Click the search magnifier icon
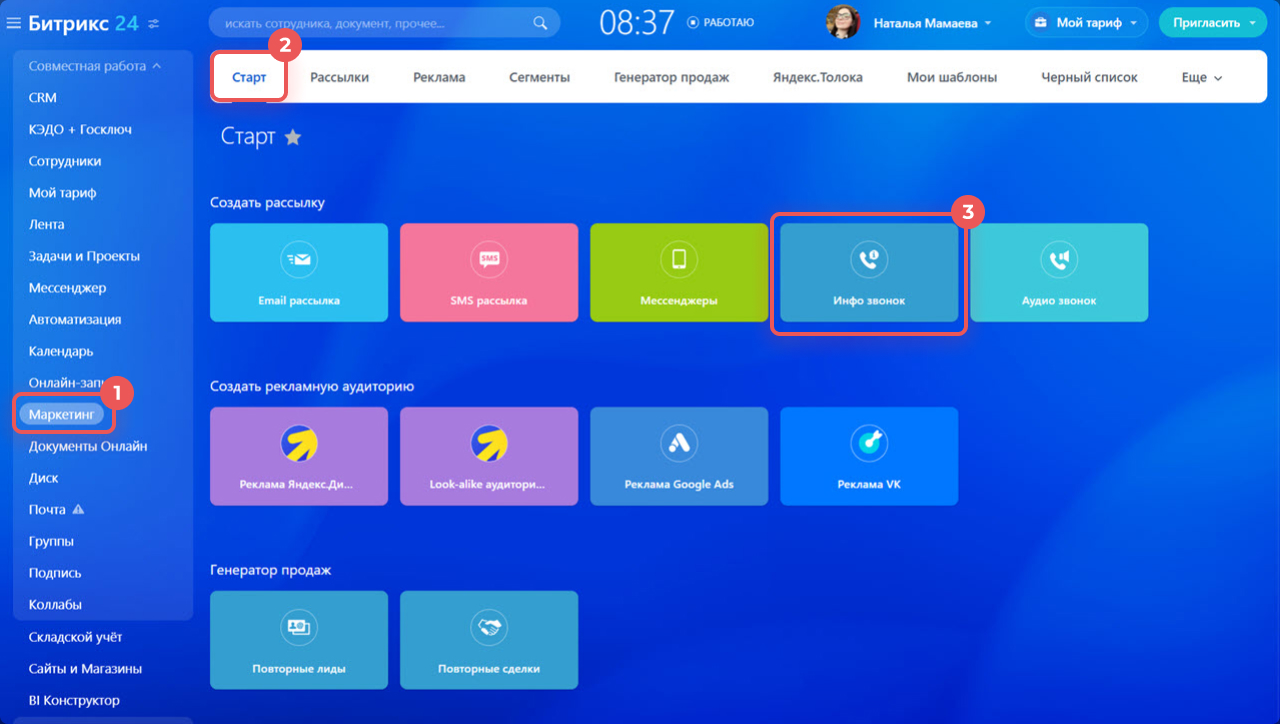1280x724 pixels. pos(540,22)
